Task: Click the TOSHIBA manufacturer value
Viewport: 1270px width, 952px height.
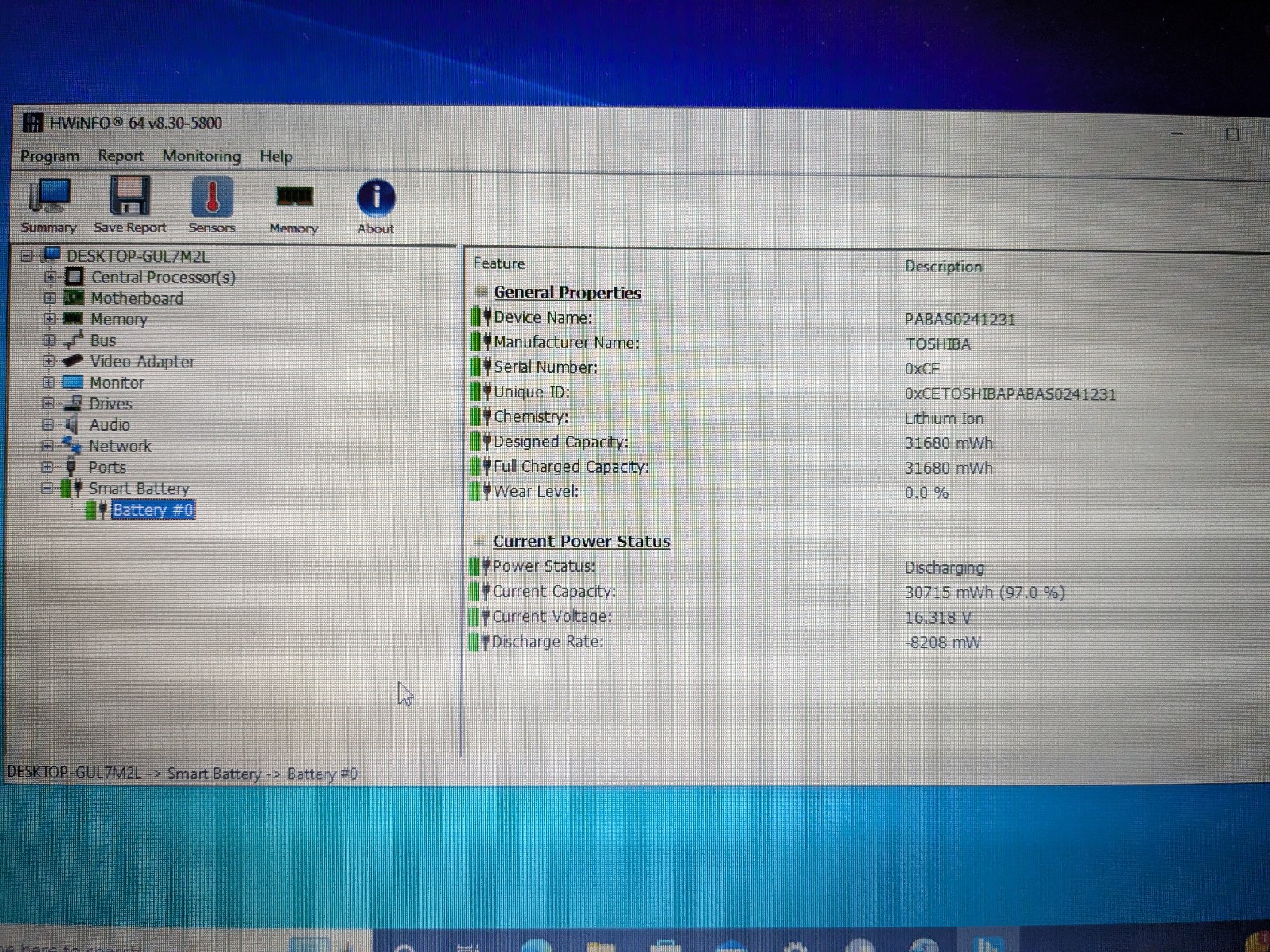Action: (x=938, y=344)
